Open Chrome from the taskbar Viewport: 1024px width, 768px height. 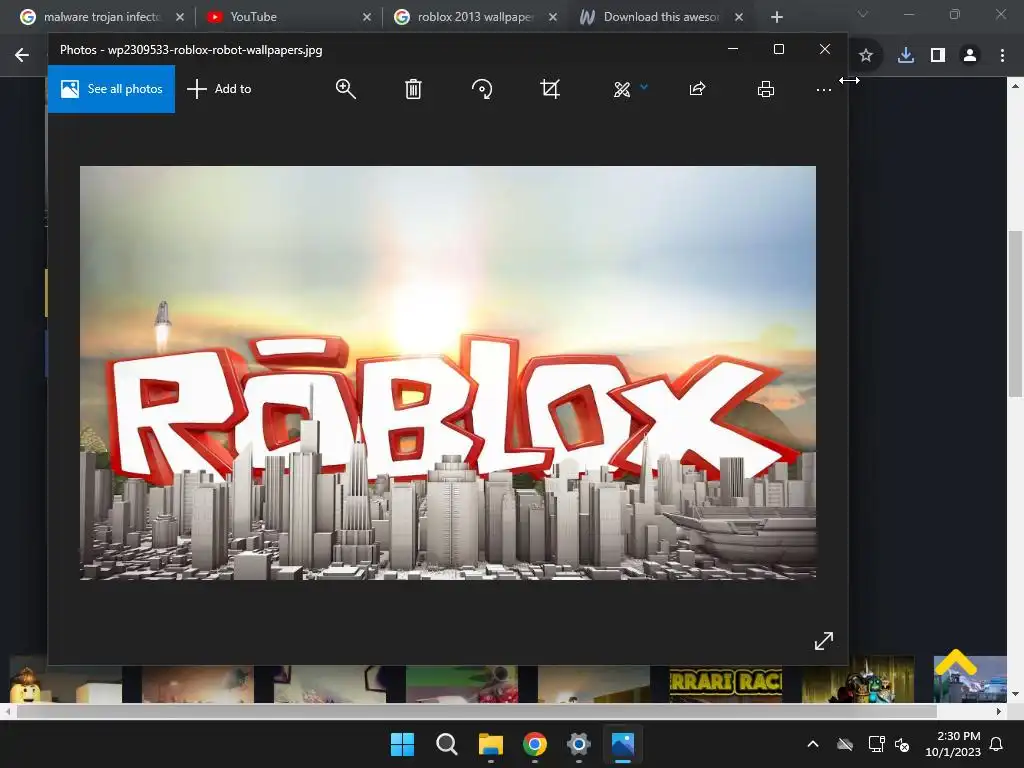pyautogui.click(x=535, y=744)
